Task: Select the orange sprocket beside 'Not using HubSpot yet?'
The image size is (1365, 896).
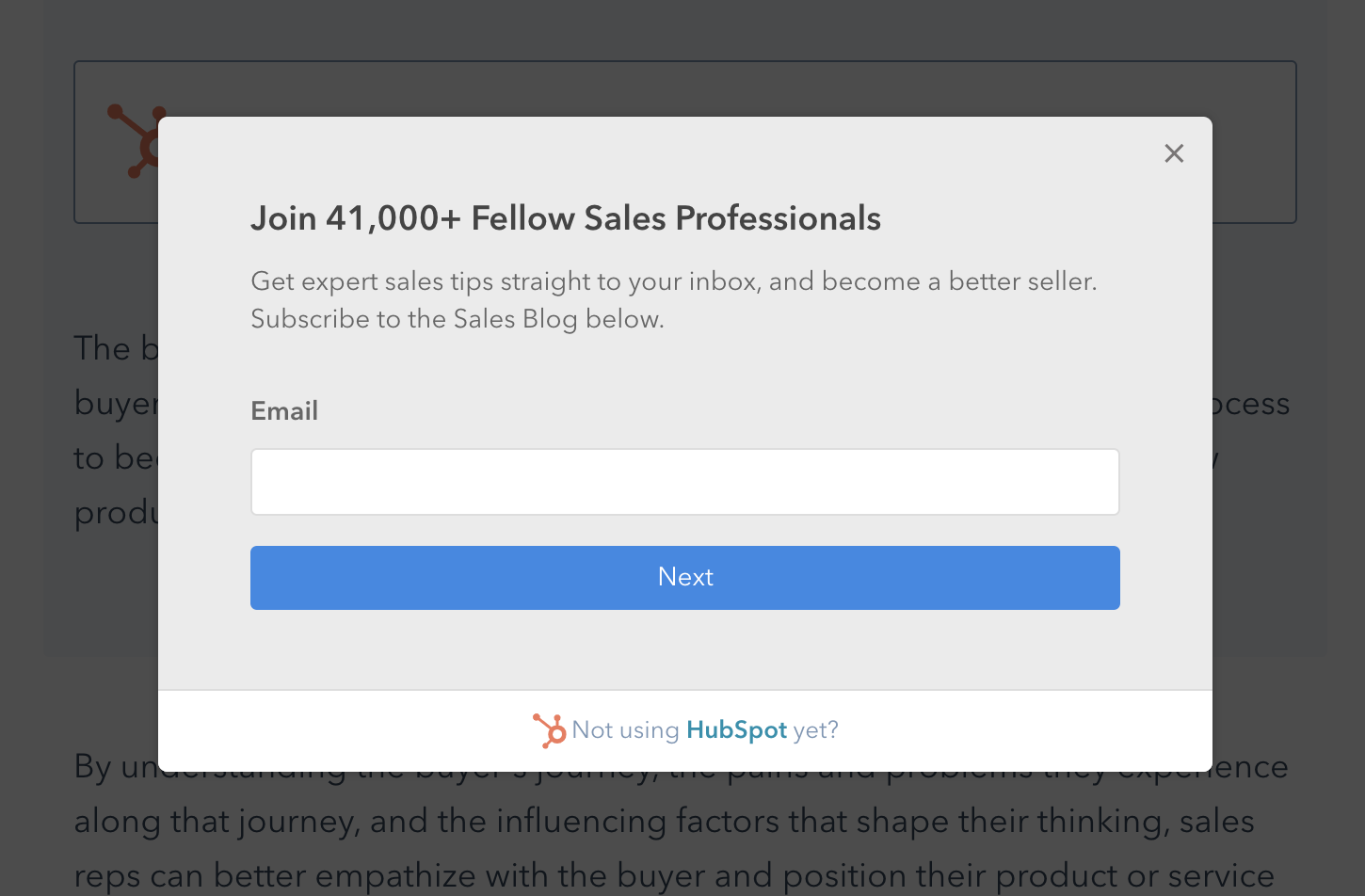Action: [550, 729]
